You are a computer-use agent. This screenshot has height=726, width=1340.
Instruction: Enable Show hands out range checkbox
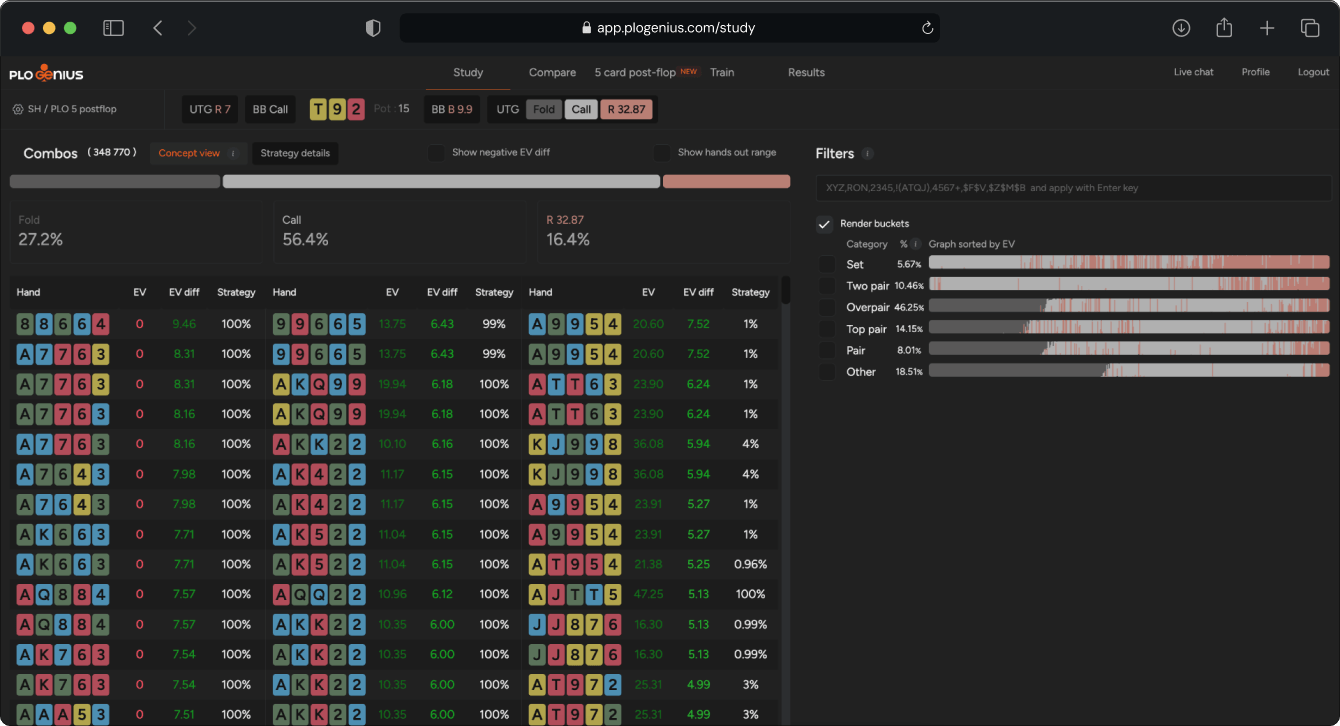662,153
